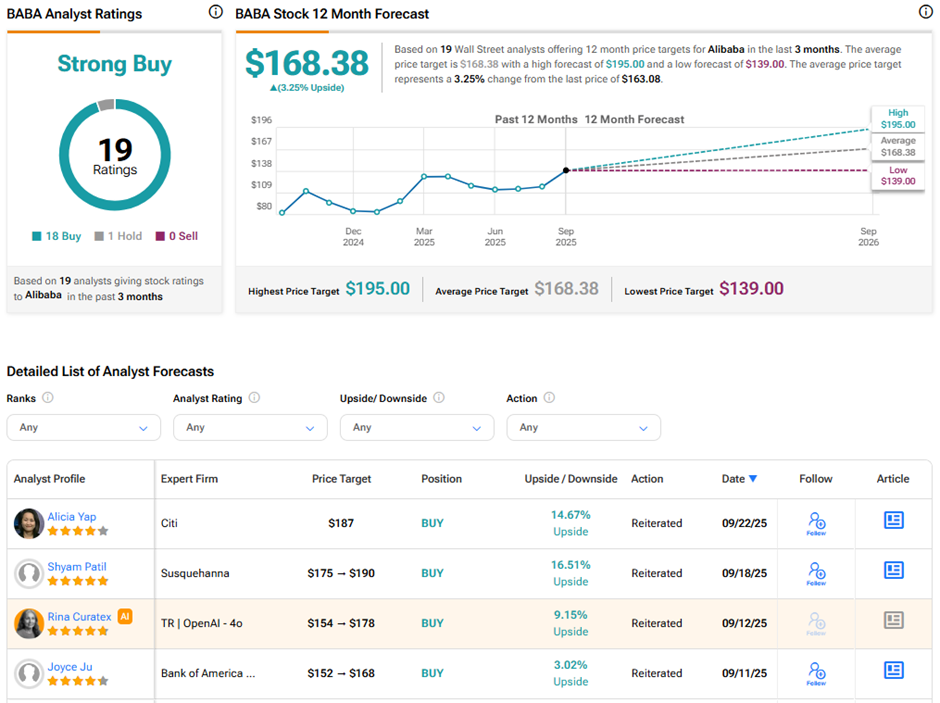The height and width of the screenshot is (703, 940).
Task: Click Susquehanna firm cell
Action: pyautogui.click(x=195, y=574)
